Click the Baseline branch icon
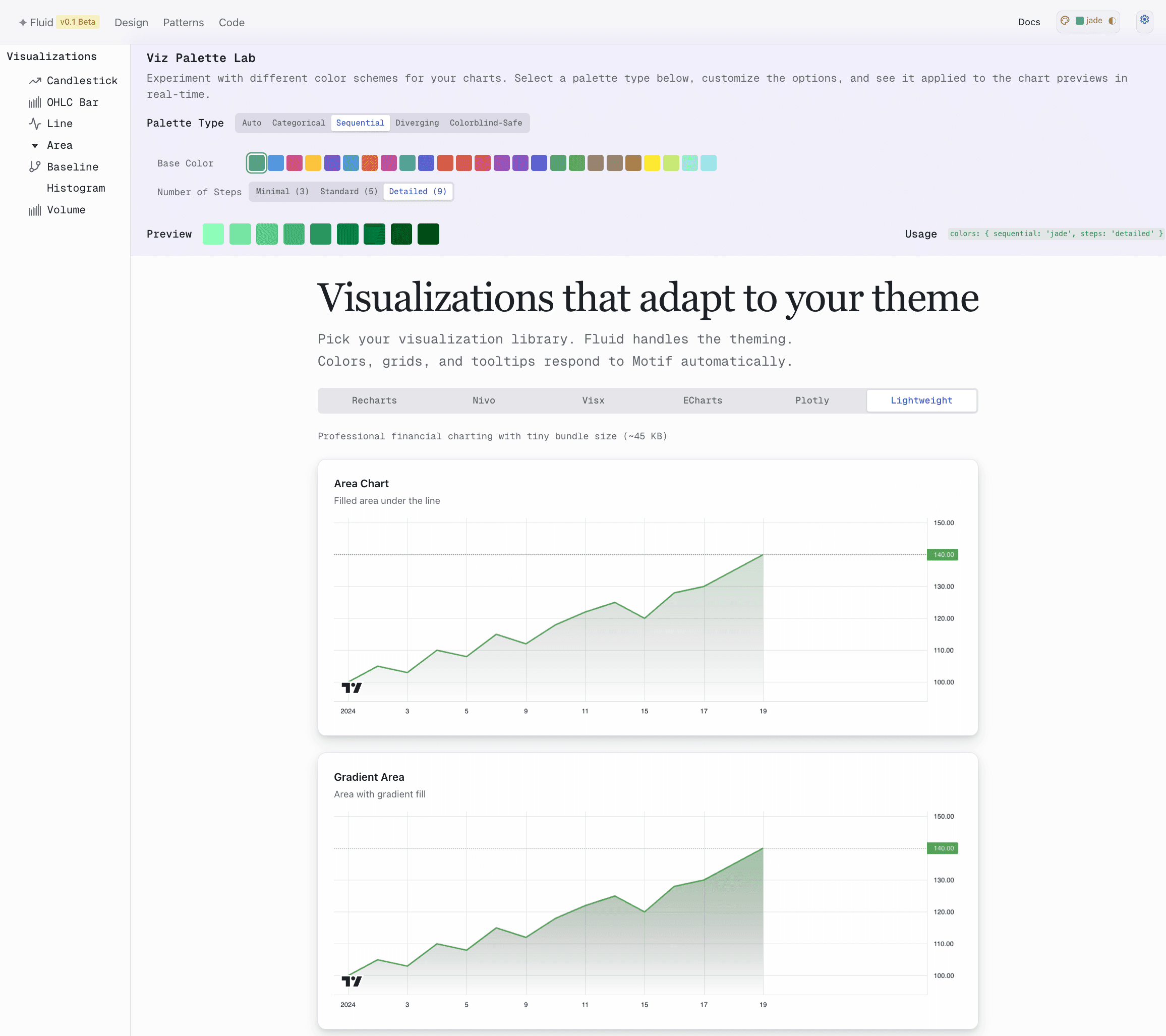This screenshot has height=1036, width=1166. pos(35,166)
